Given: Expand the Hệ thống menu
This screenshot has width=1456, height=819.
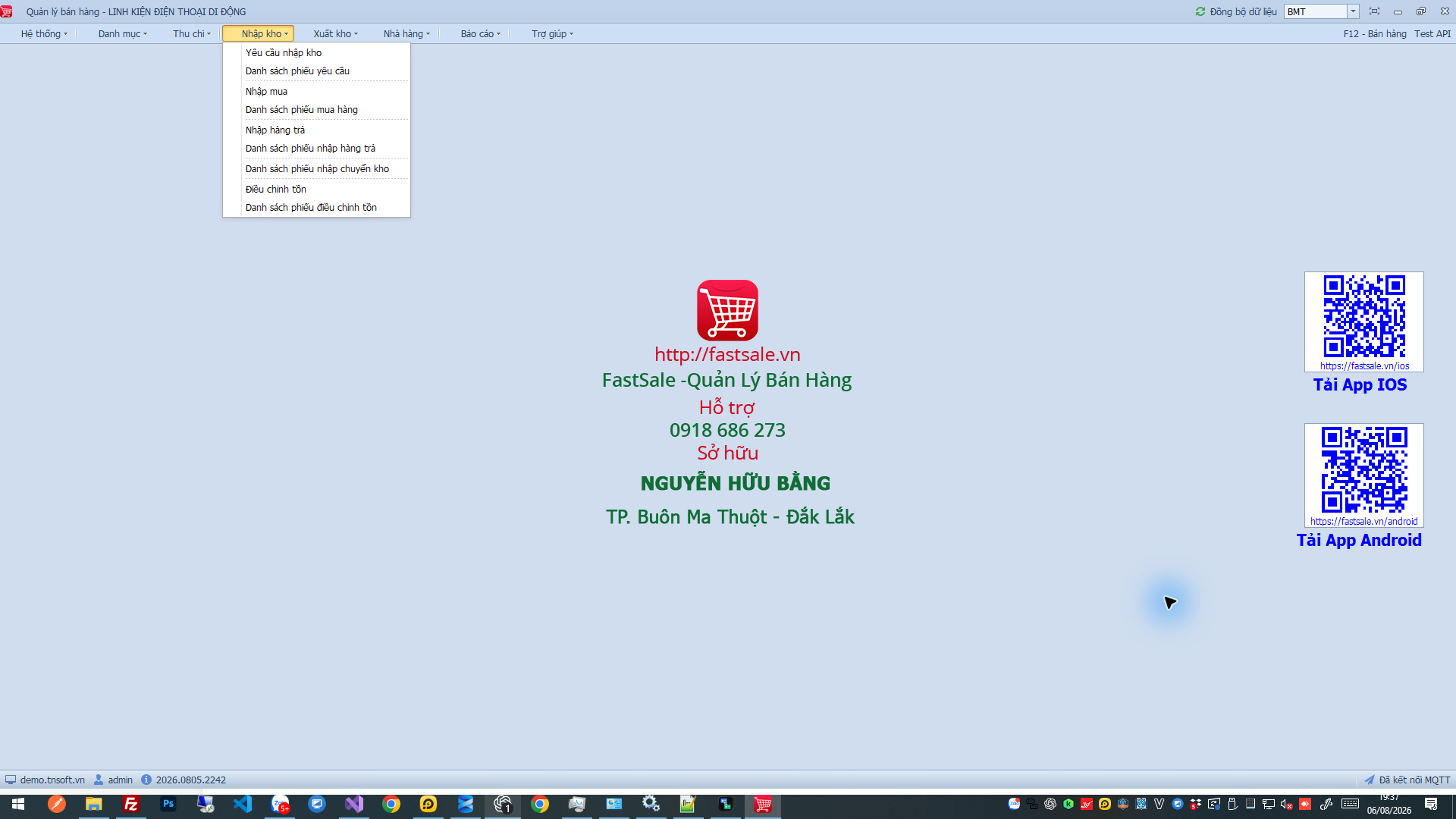Looking at the screenshot, I should click(x=44, y=33).
